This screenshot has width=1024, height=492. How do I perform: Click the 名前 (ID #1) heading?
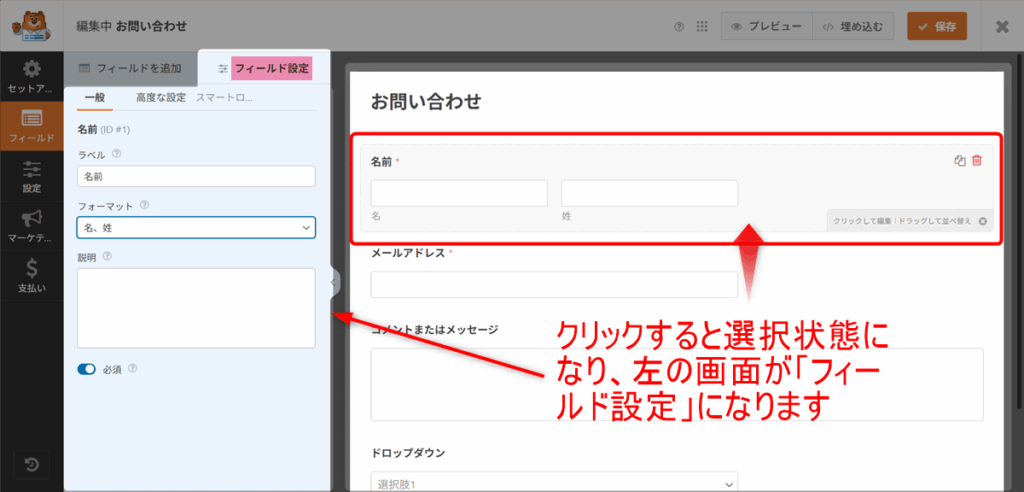coord(104,130)
